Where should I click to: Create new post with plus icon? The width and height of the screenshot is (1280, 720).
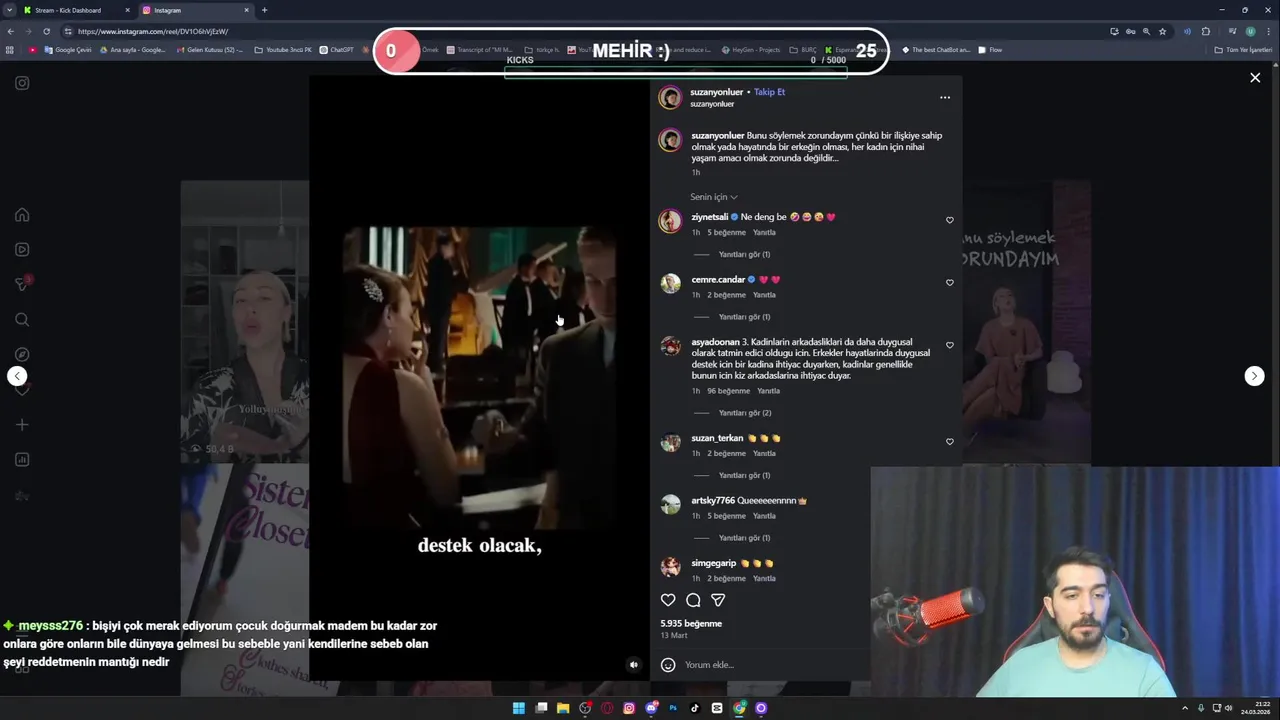[x=22, y=424]
